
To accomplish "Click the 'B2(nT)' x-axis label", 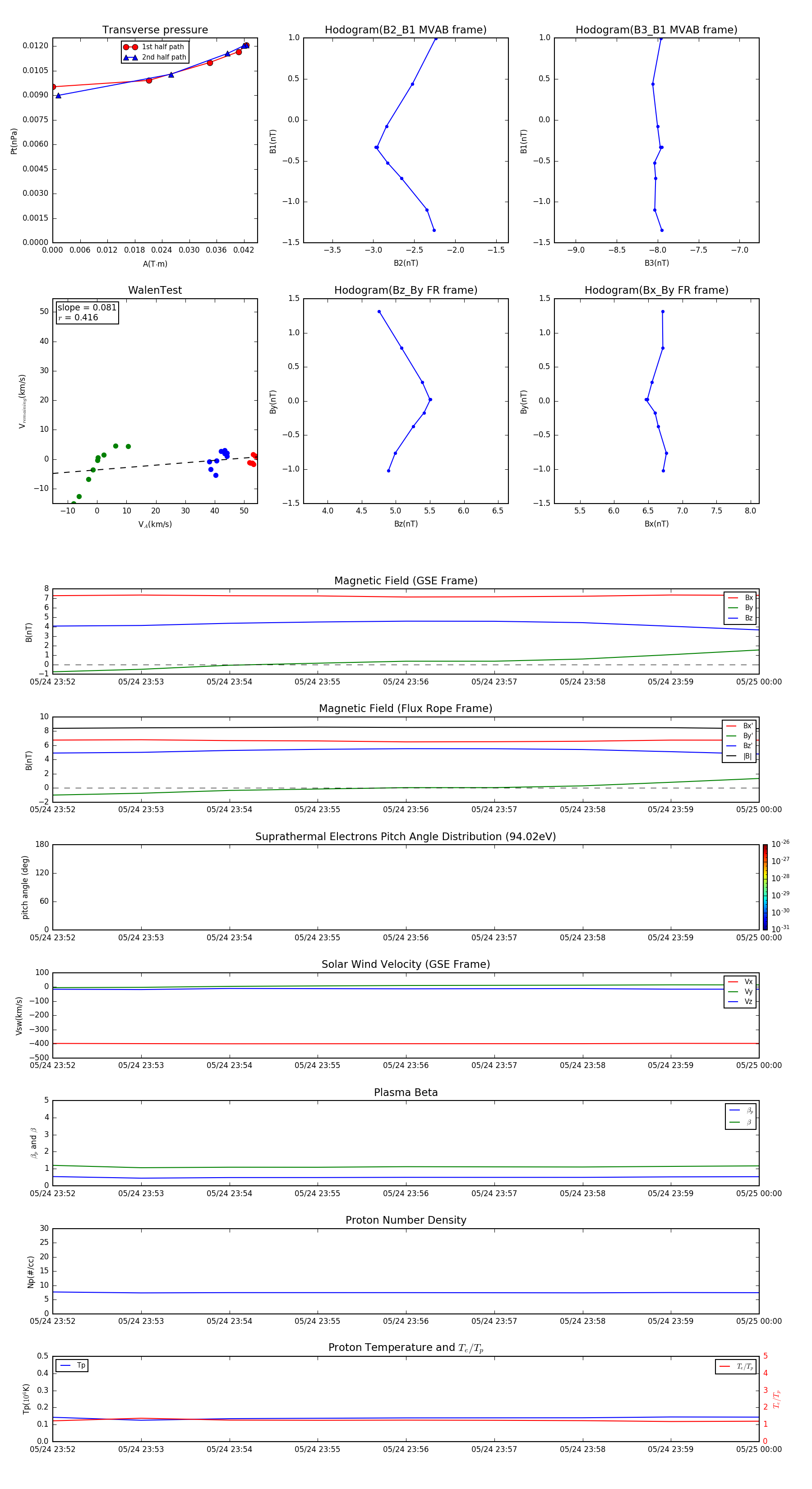I will tap(406, 263).
